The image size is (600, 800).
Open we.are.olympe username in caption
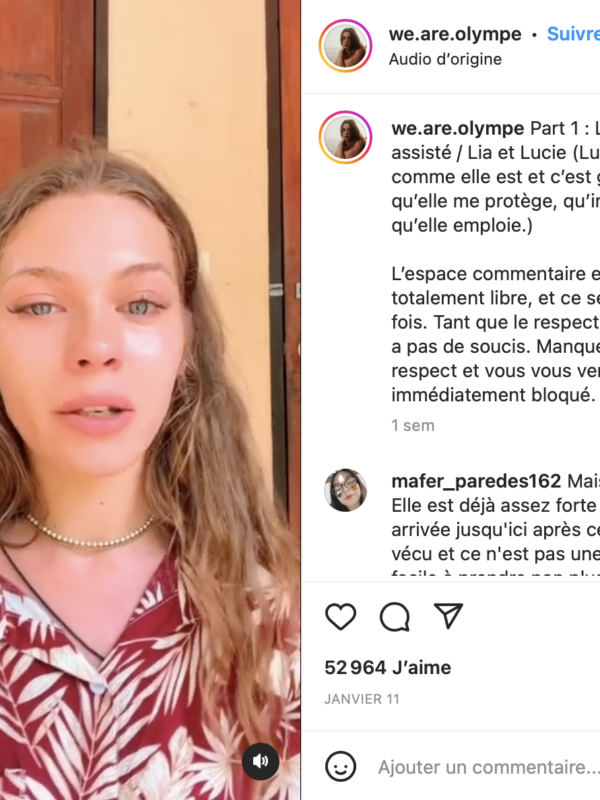458,128
